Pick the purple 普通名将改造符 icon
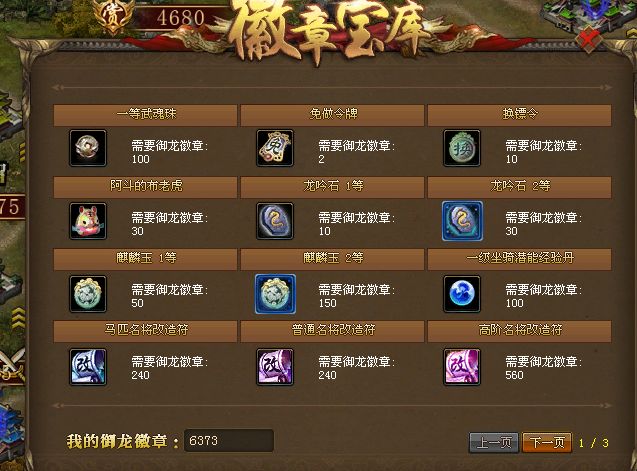 275,367
